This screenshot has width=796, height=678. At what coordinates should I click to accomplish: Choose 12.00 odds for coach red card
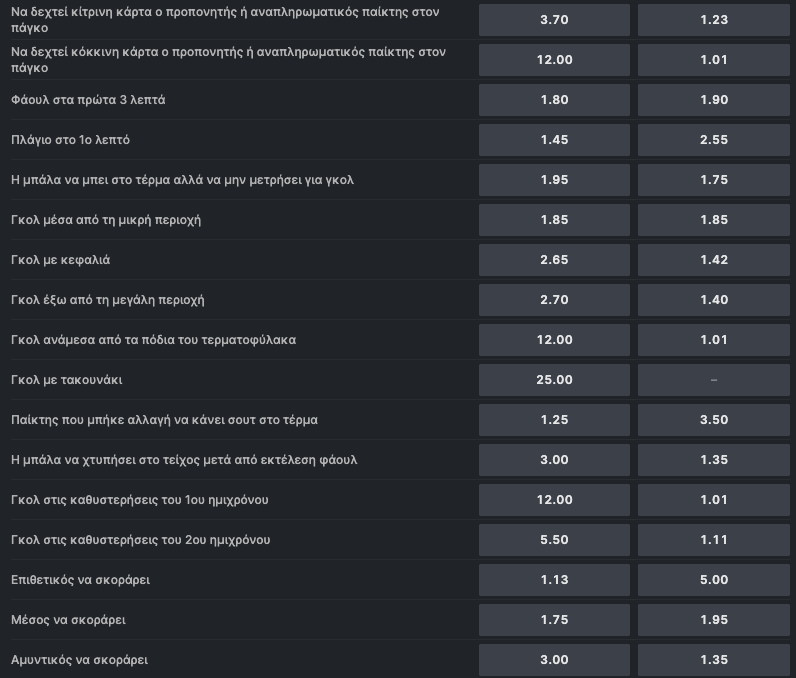(x=554, y=60)
